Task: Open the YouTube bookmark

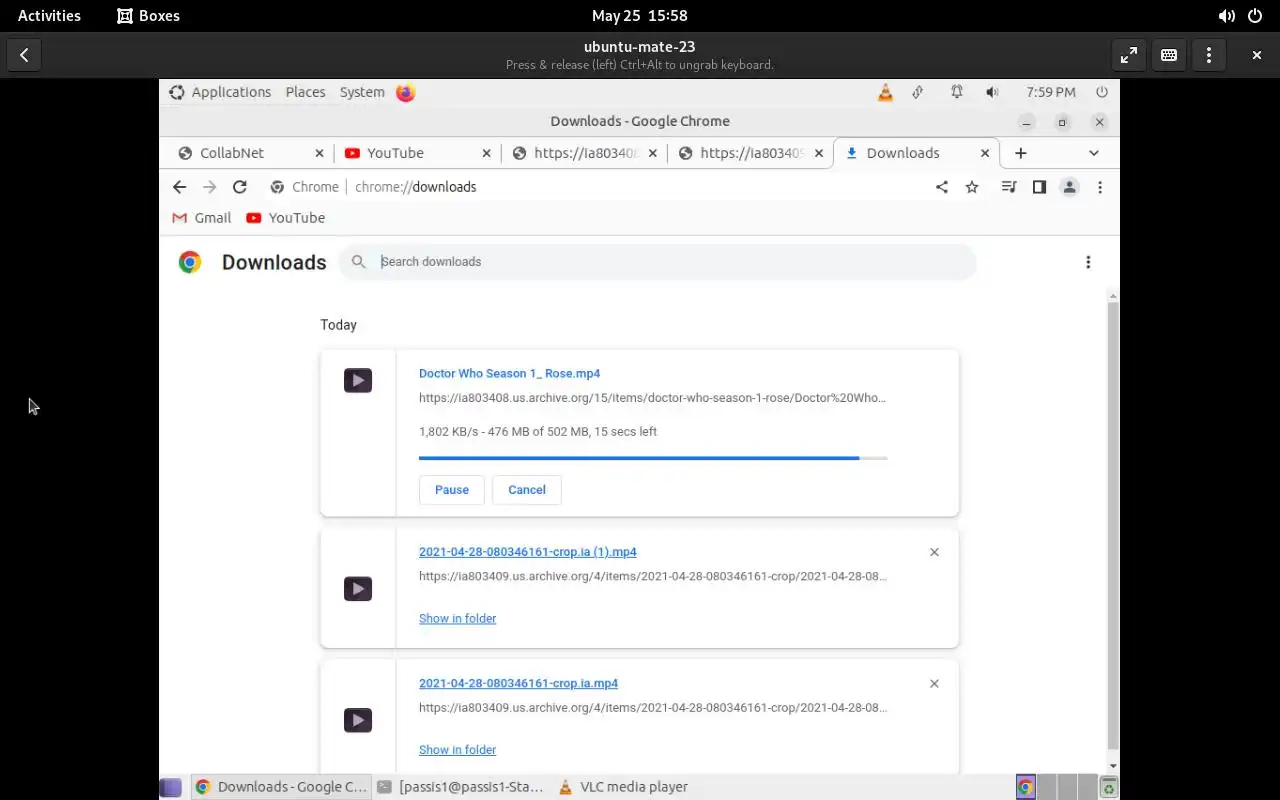Action: pos(285,218)
